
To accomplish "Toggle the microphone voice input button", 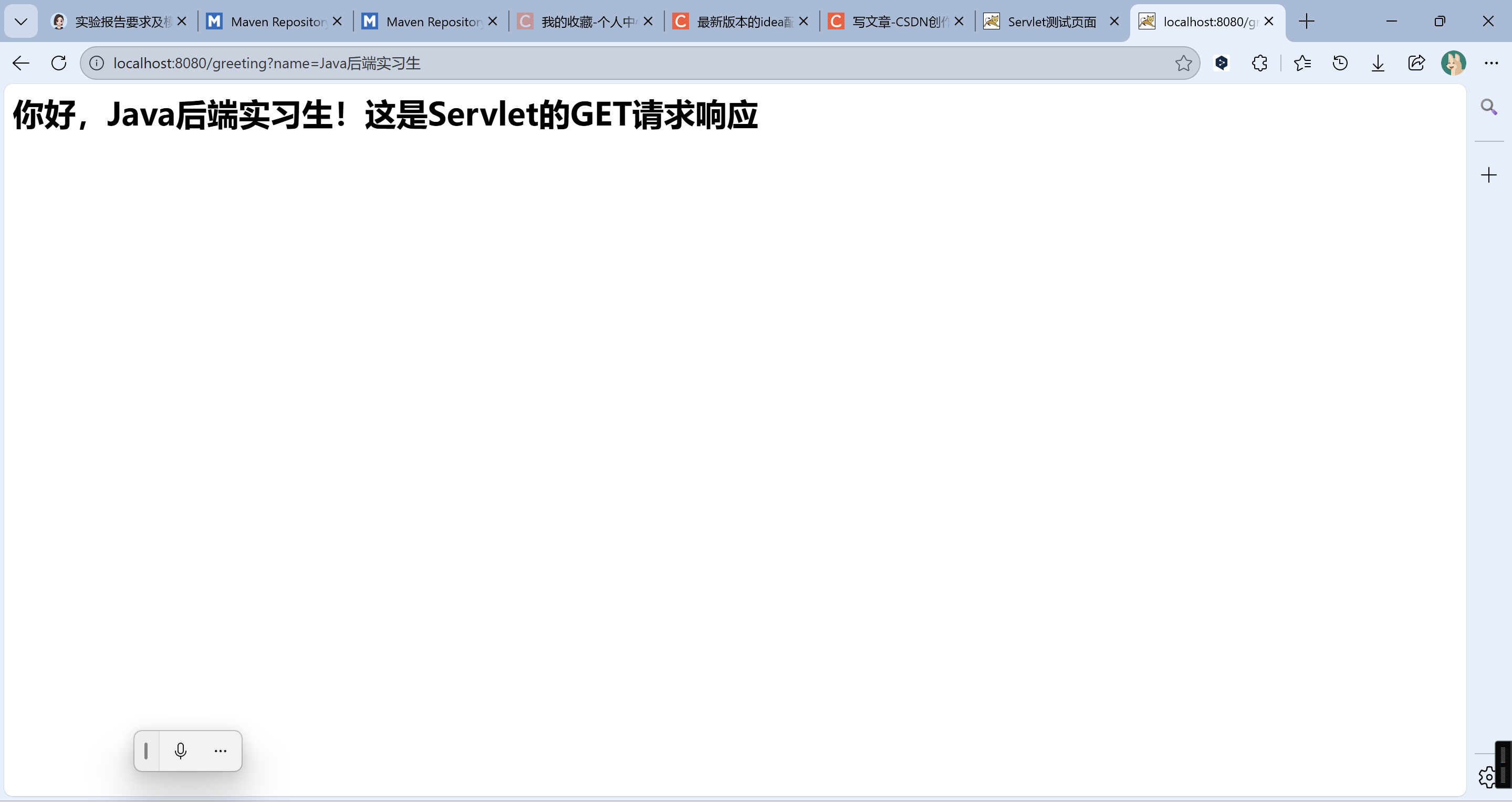I will (x=180, y=751).
